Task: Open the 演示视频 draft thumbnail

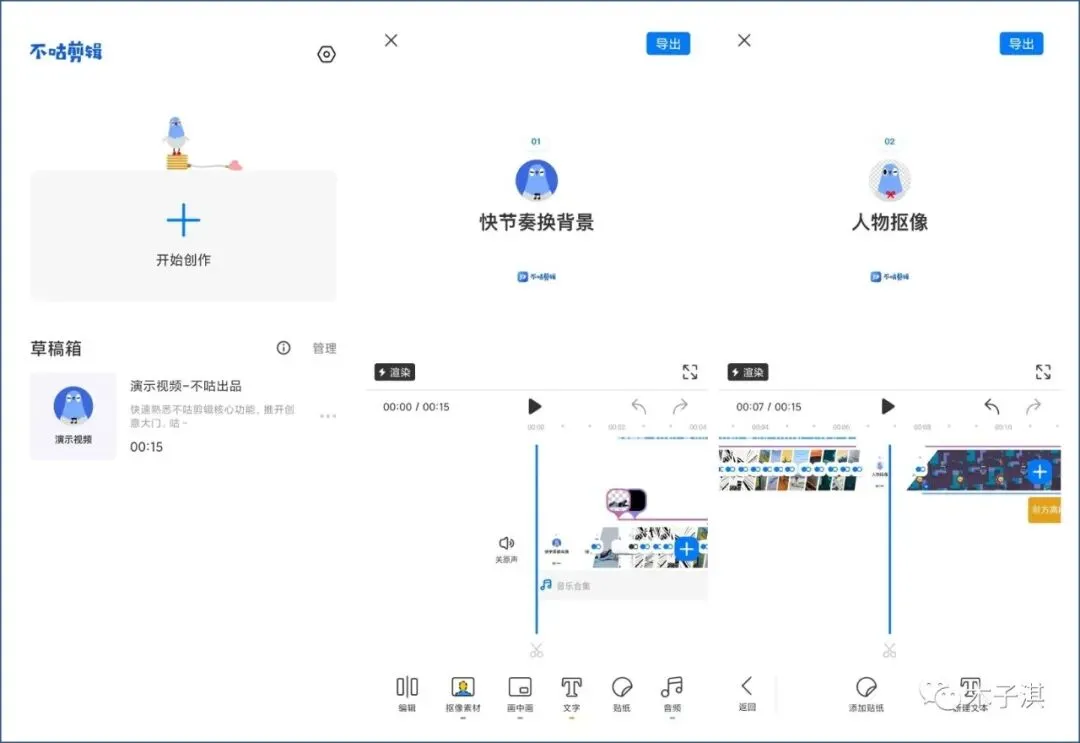Action: [x=73, y=416]
